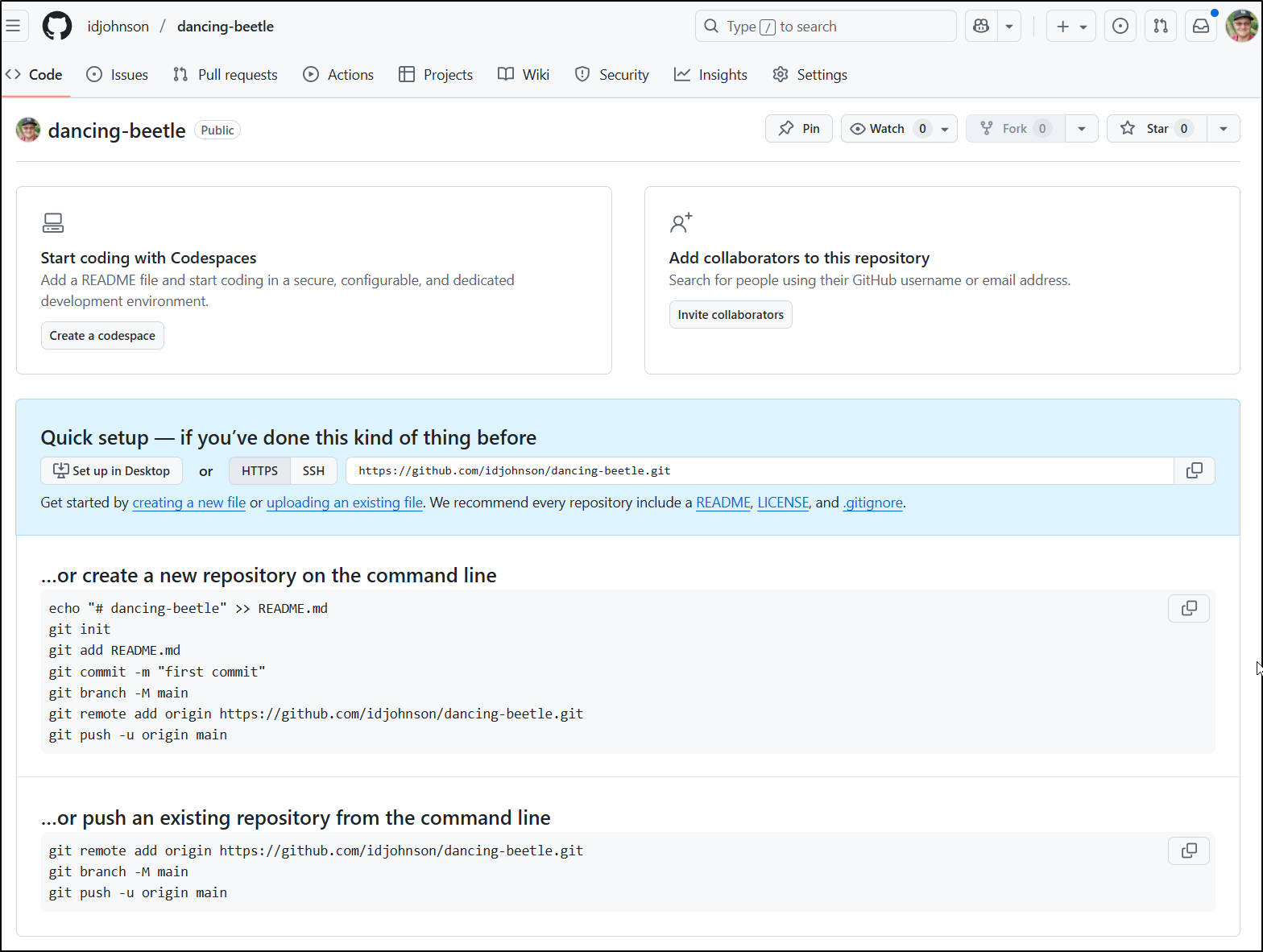This screenshot has height=952, width=1263.
Task: Copy the push existing repository commands
Action: click(x=1188, y=851)
